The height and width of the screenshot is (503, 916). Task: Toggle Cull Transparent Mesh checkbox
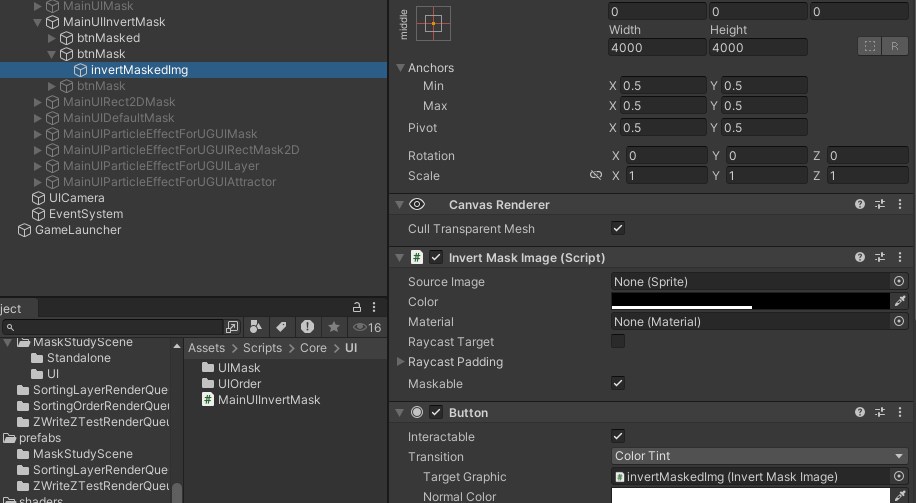tap(617, 228)
